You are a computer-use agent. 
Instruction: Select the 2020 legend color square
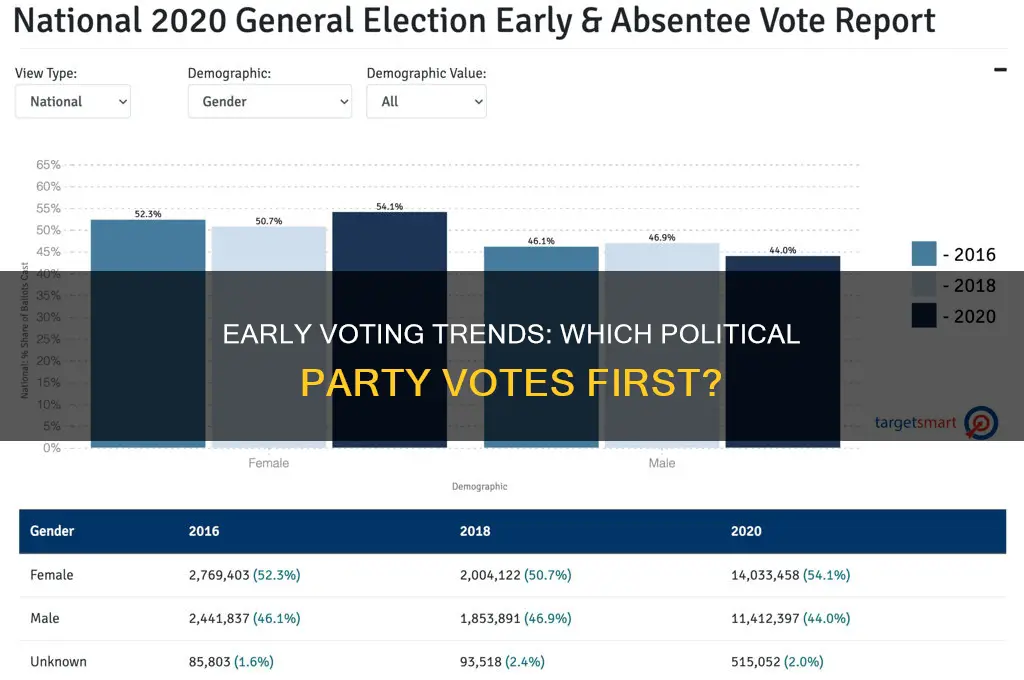coord(923,317)
